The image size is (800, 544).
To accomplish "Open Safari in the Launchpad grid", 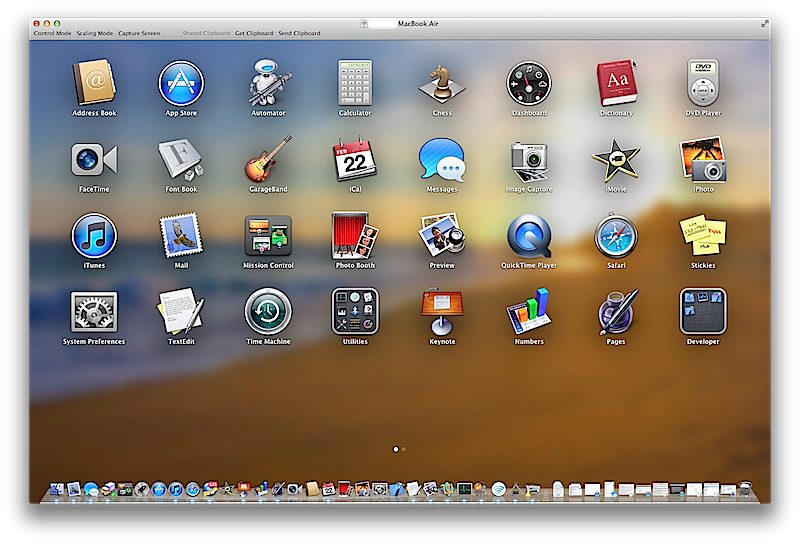I will 616,235.
